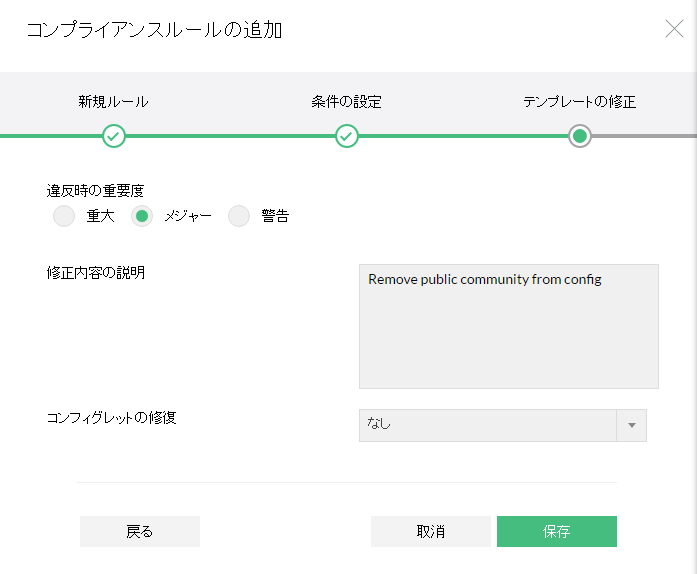This screenshot has height=574, width=697.
Task: Click the 修正内容の説明 text area
Action: tap(508, 326)
